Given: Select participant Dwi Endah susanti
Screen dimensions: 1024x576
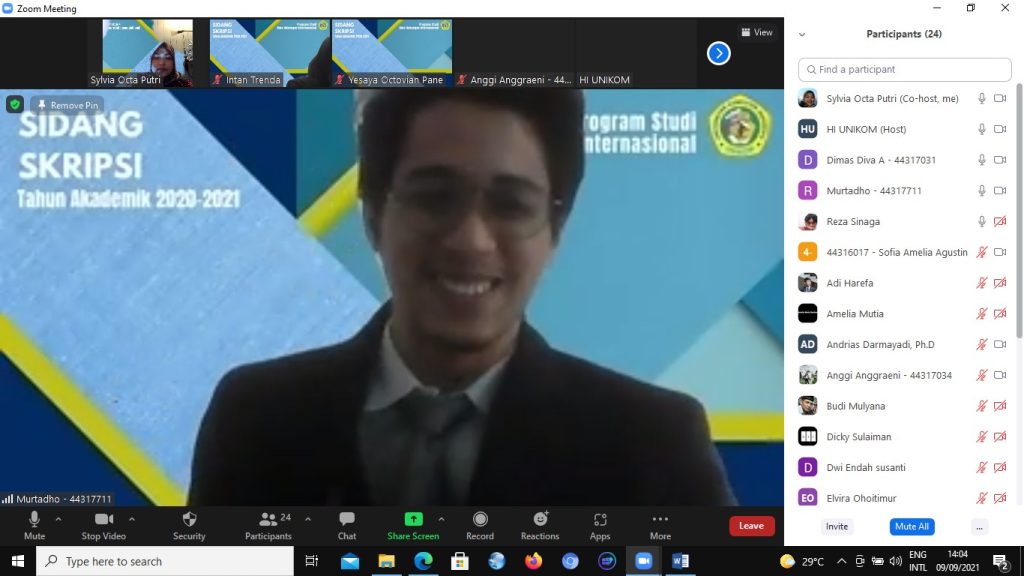Looking at the screenshot, I should click(904, 467).
